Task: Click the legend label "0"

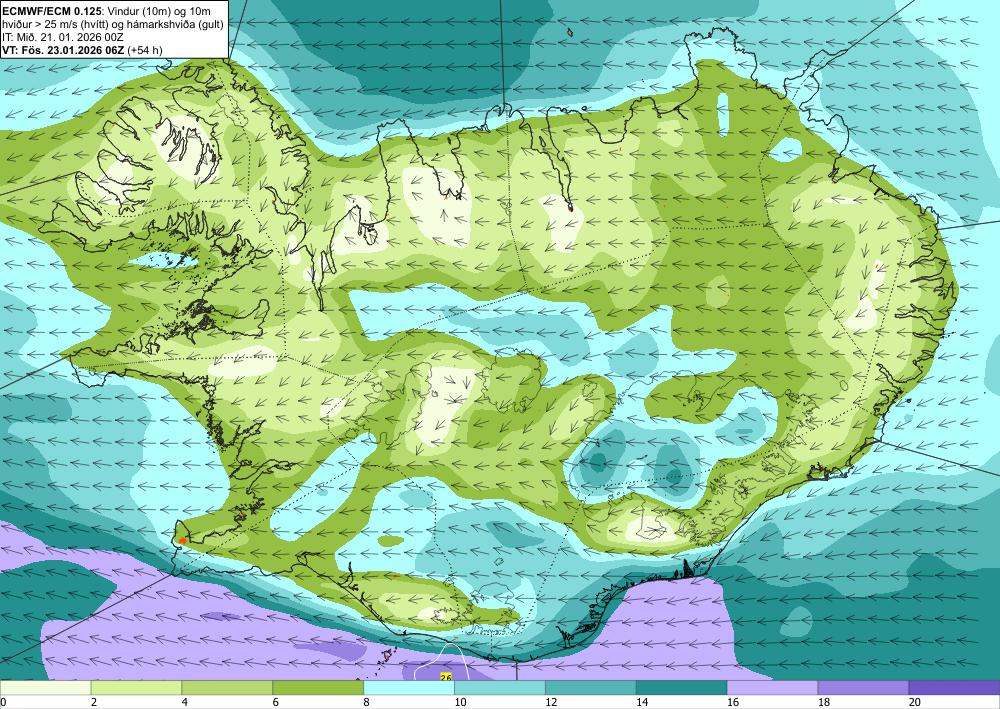Action: pos(3,702)
